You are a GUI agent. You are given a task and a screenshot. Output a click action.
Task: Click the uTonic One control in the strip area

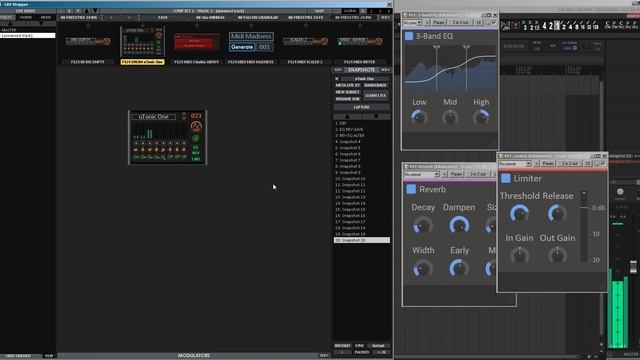[x=167, y=138]
